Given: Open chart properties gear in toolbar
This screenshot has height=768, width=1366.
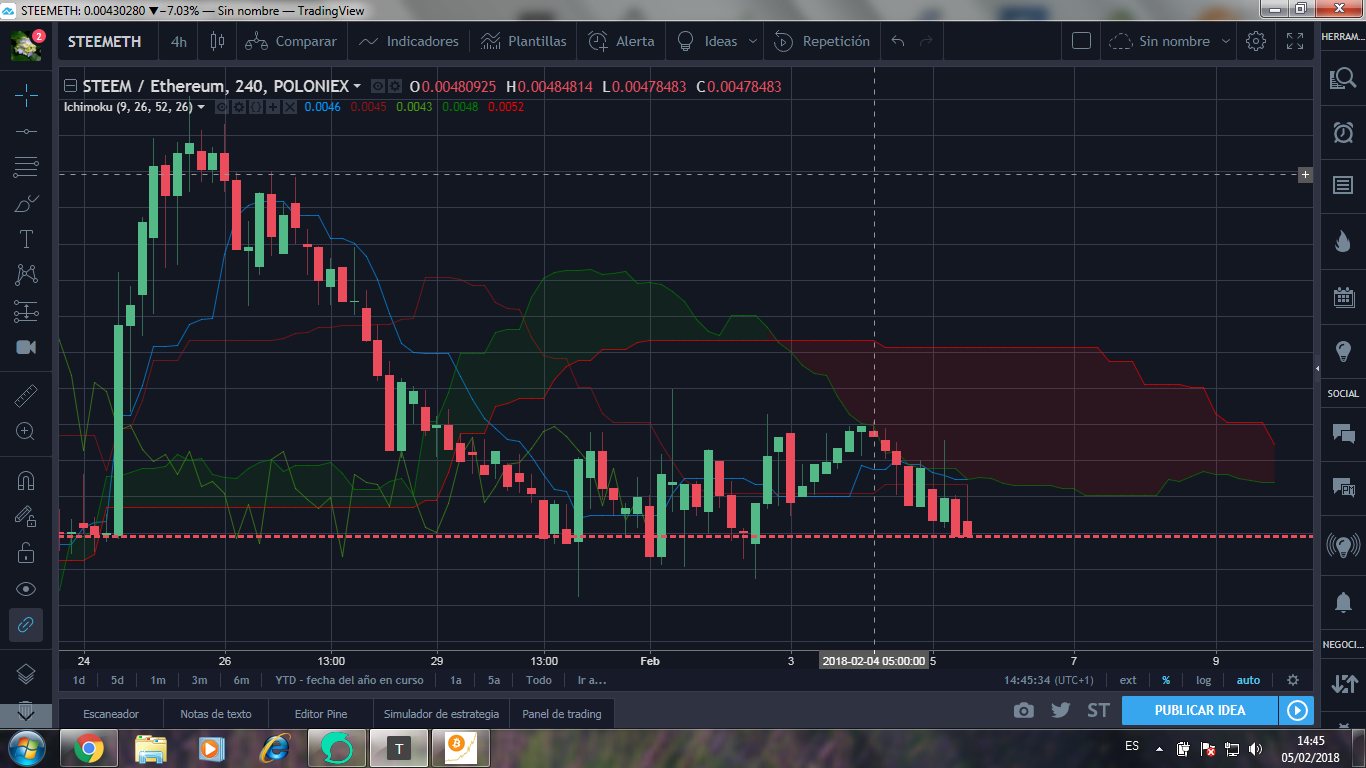Looking at the screenshot, I should [1256, 41].
